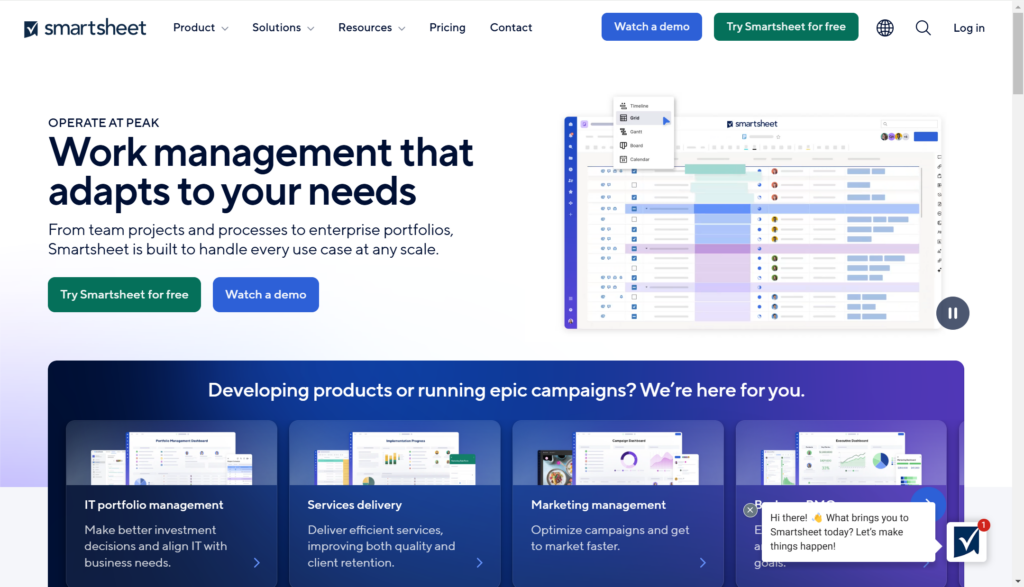Image resolution: width=1024 pixels, height=587 pixels.
Task: Click arrow on Marketing management card
Action: point(703,563)
